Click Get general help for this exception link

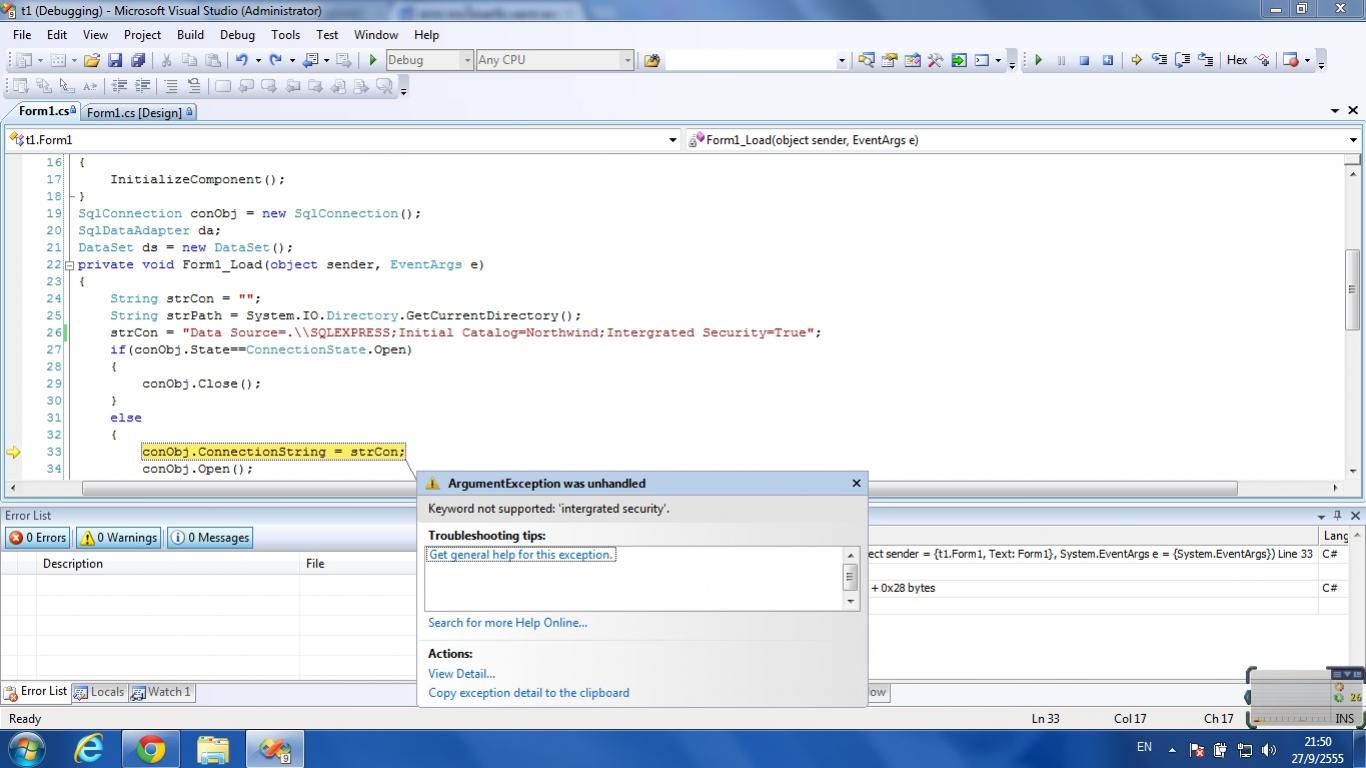click(x=520, y=554)
